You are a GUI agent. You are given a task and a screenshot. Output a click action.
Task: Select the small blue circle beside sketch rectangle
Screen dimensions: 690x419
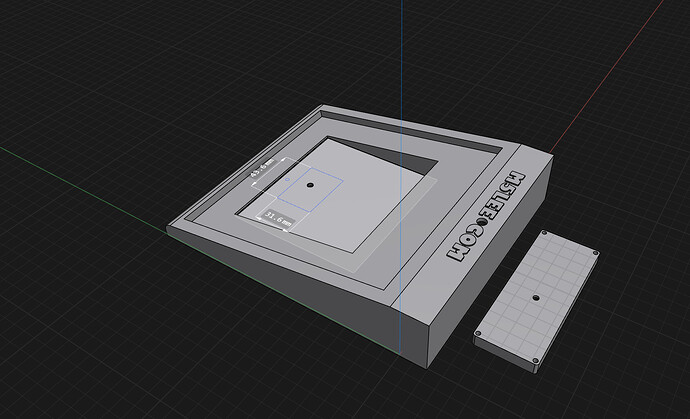287,180
